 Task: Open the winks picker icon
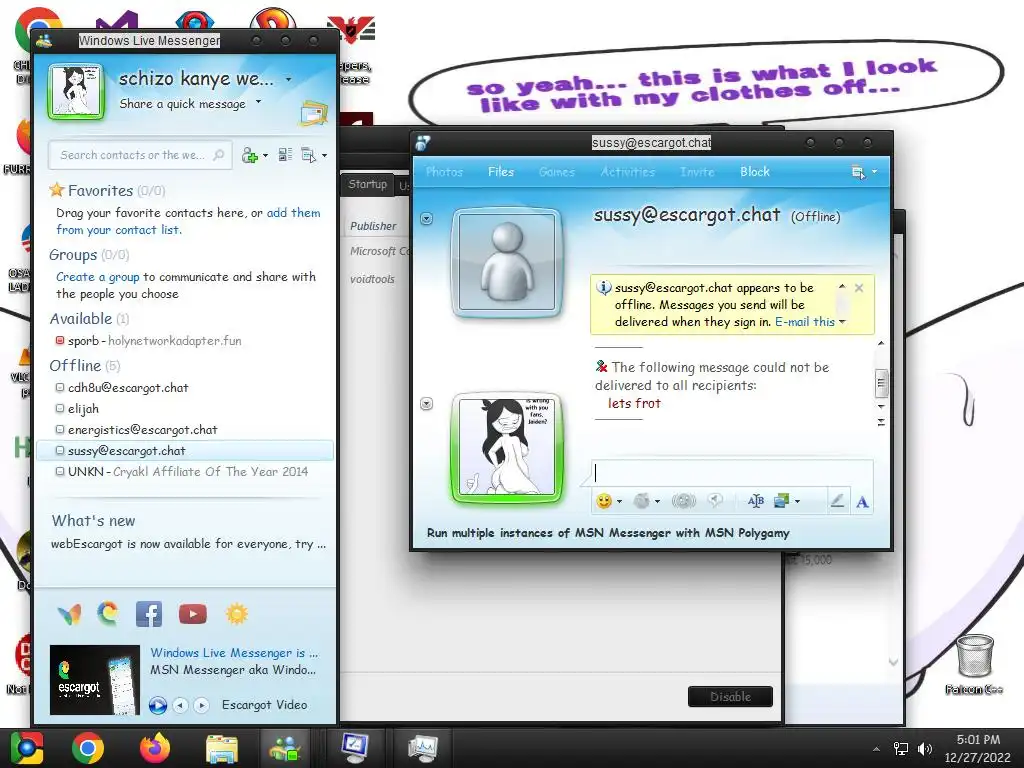pyautogui.click(x=642, y=501)
